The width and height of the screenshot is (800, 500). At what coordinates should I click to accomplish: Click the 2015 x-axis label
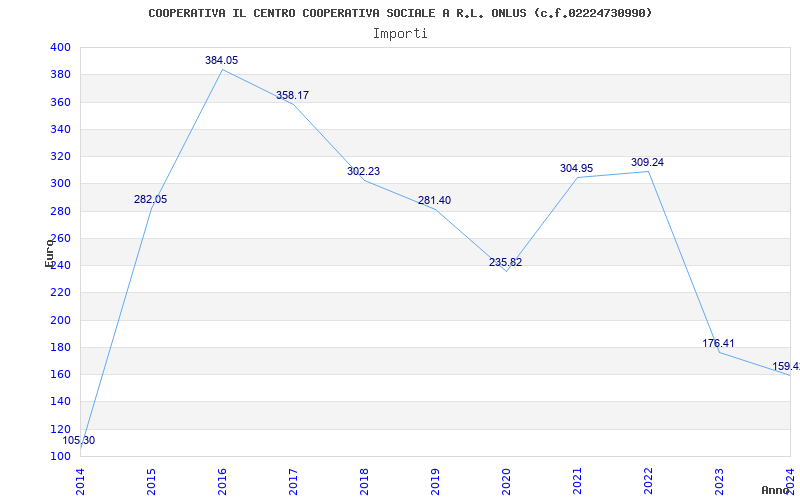tap(151, 482)
